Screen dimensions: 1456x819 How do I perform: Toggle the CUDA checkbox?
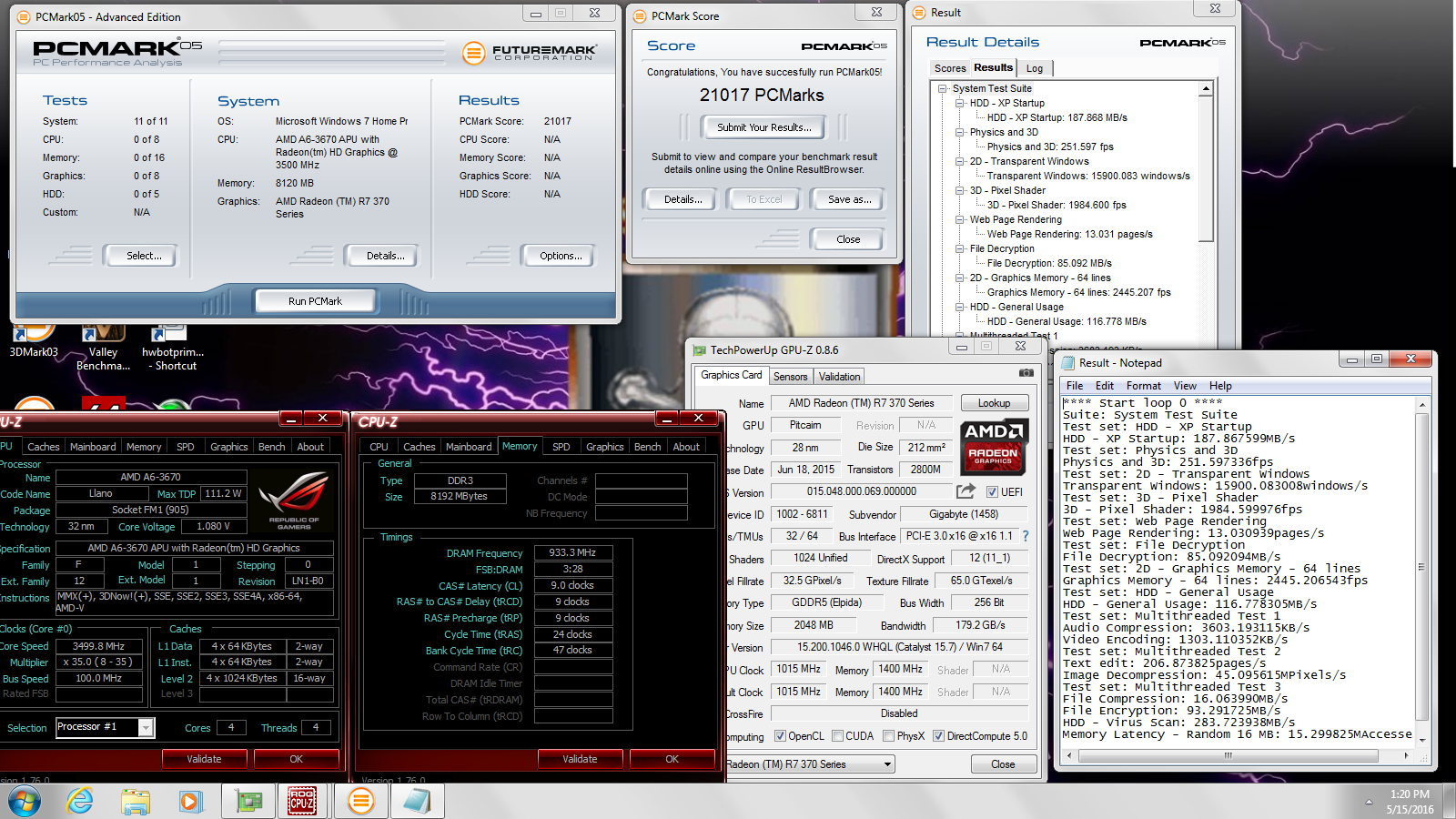837,736
